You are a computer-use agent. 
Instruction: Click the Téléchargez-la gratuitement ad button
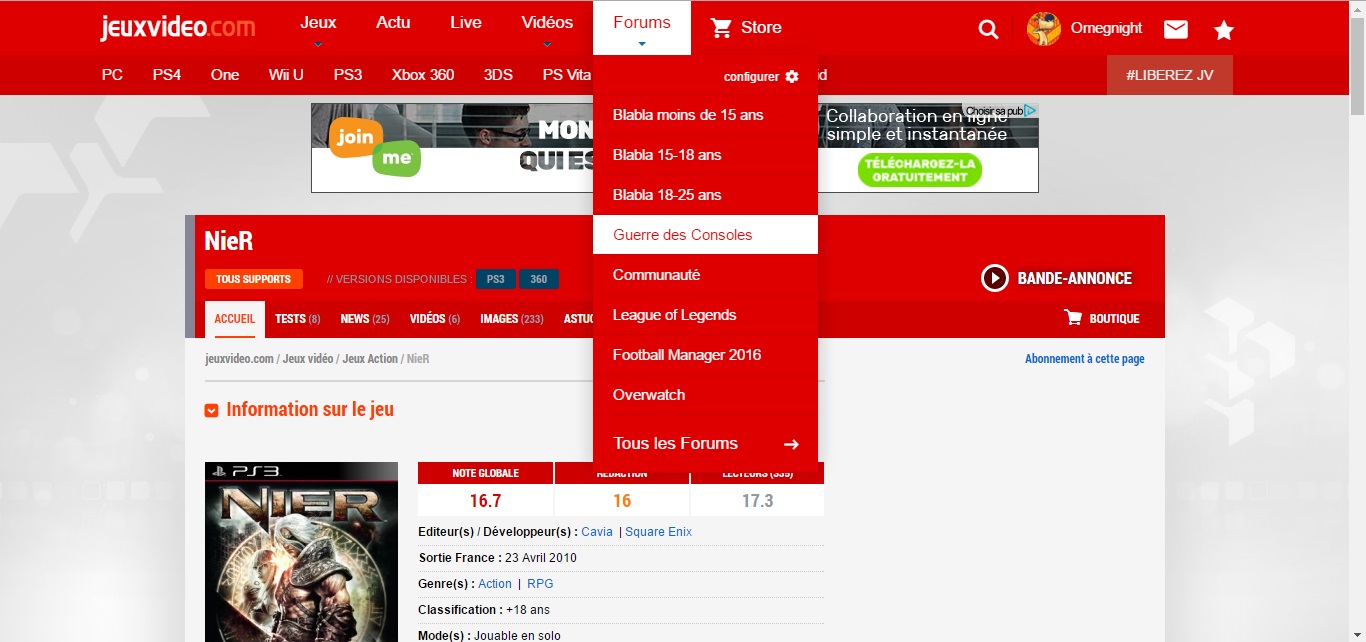[919, 170]
